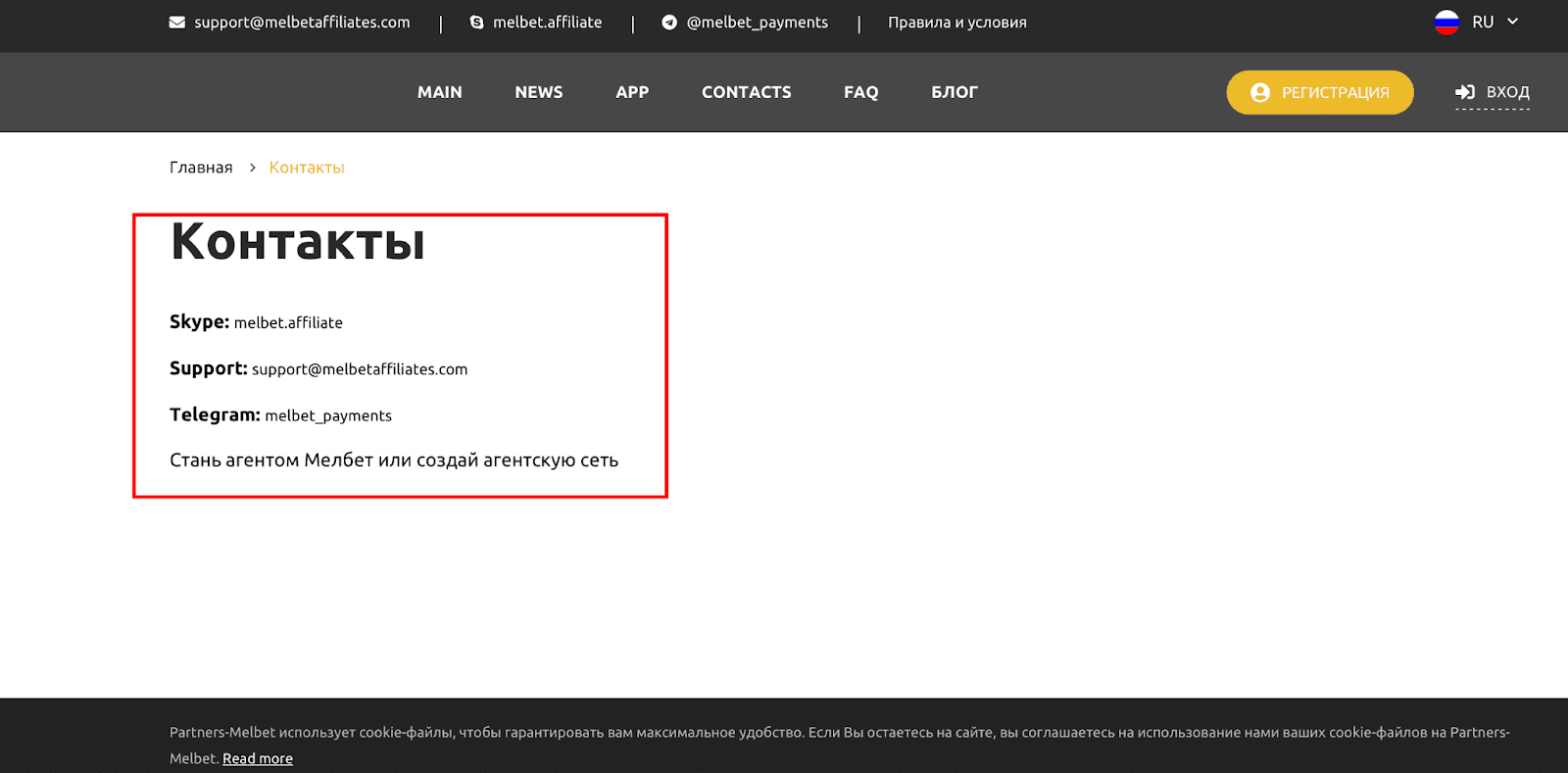Open Правила и условия link
This screenshot has height=773, width=1568.
click(x=957, y=23)
